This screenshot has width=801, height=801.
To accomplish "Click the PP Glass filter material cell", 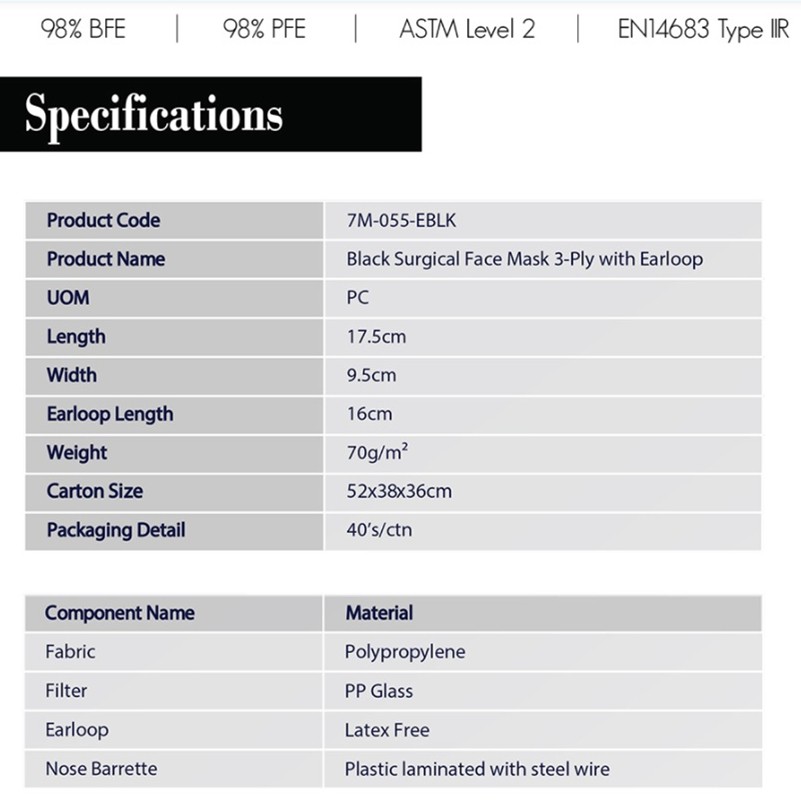I will (x=378, y=691).
